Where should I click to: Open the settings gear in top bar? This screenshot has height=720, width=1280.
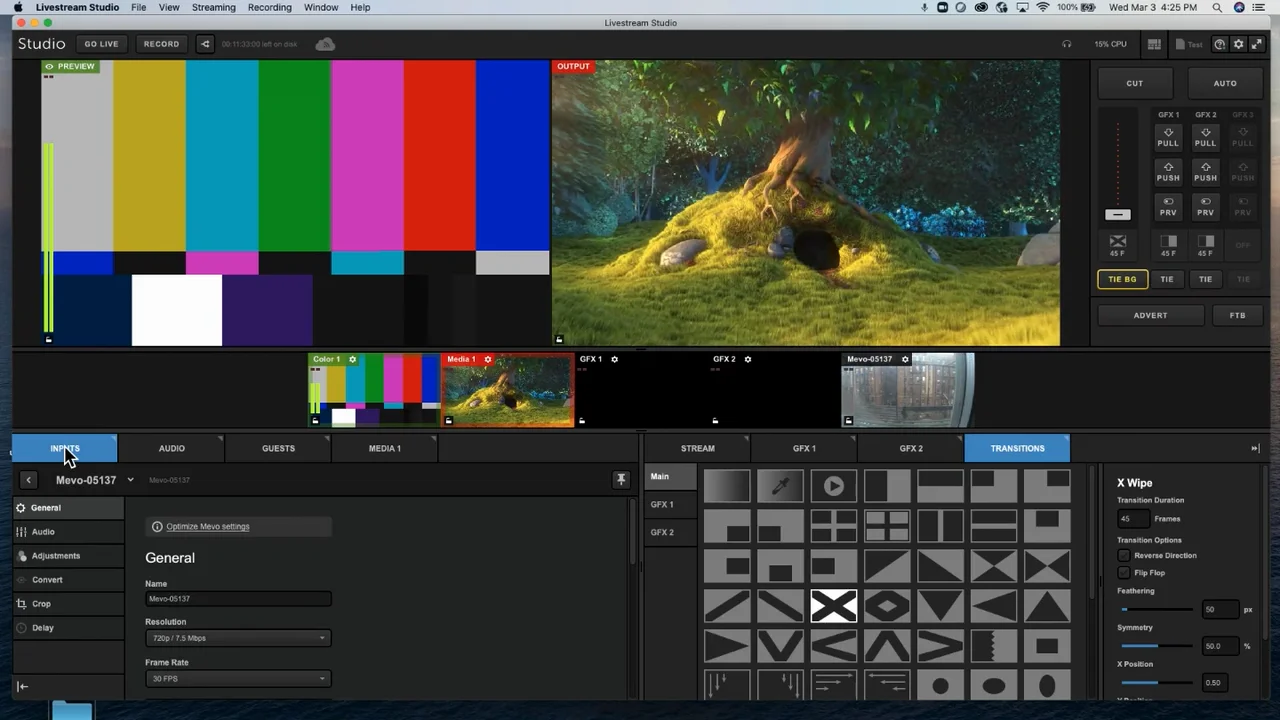pyautogui.click(x=1238, y=44)
